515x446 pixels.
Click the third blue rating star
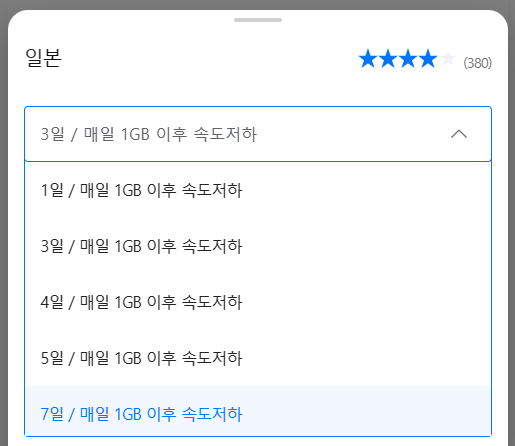click(408, 59)
